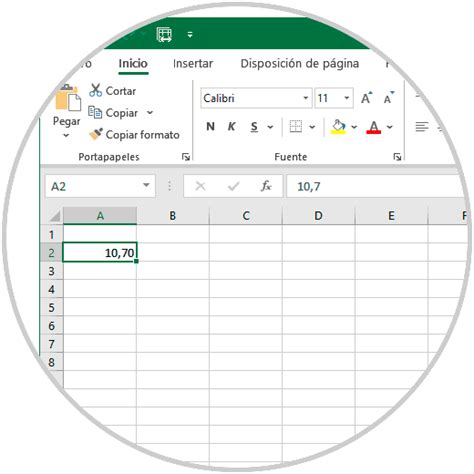
Task: Select column B header
Action: click(x=173, y=216)
